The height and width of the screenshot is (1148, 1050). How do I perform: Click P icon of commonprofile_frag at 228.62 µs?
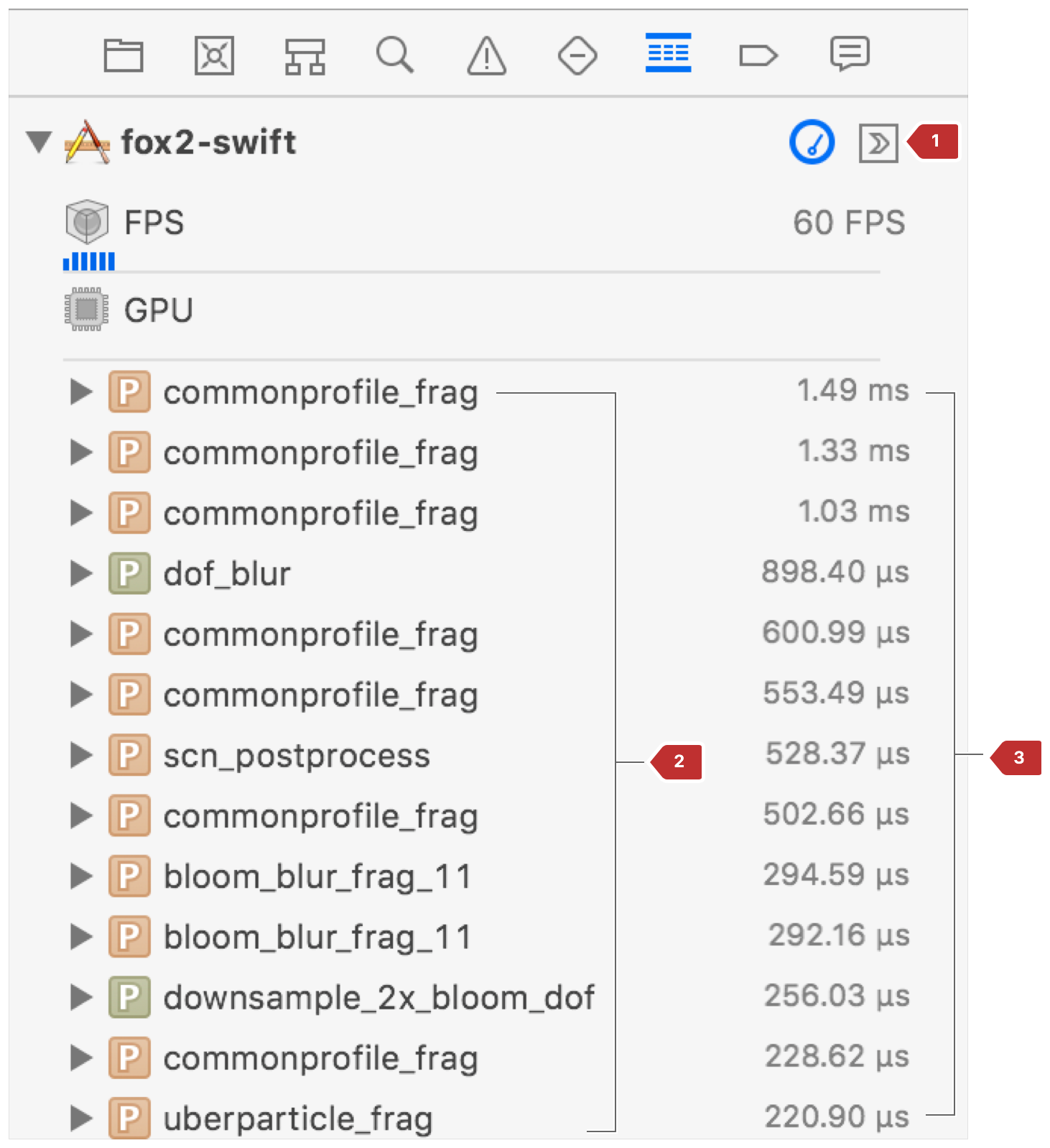click(x=129, y=1057)
